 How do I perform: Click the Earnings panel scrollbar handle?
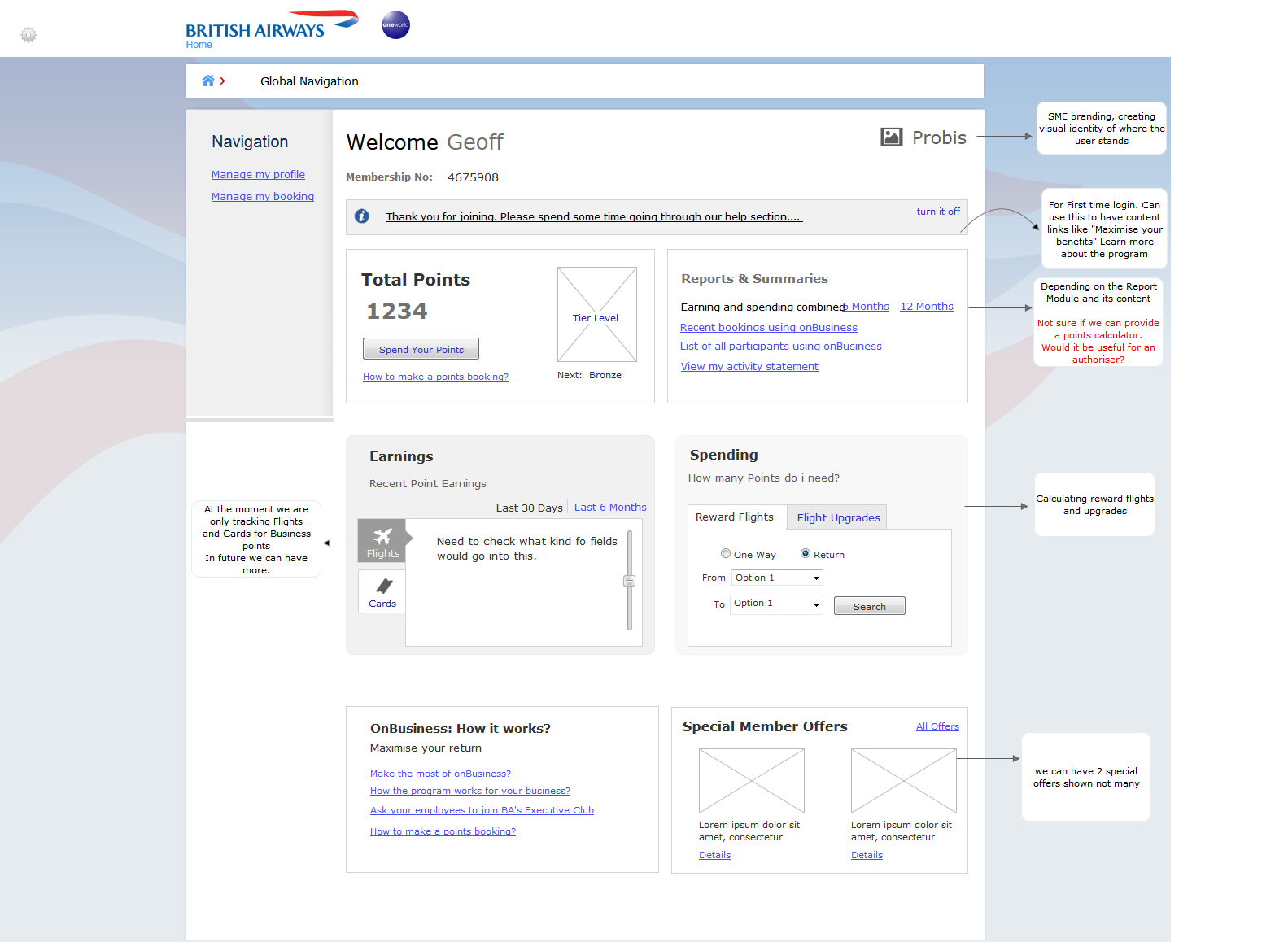pyautogui.click(x=629, y=581)
